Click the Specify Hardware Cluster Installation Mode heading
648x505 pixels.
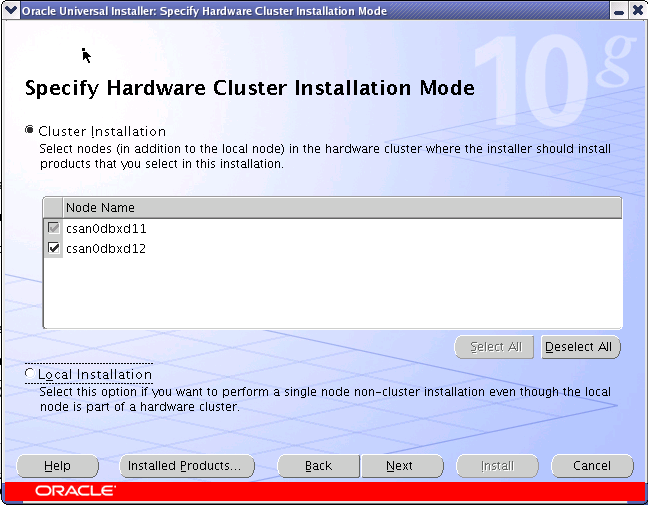(x=250, y=88)
